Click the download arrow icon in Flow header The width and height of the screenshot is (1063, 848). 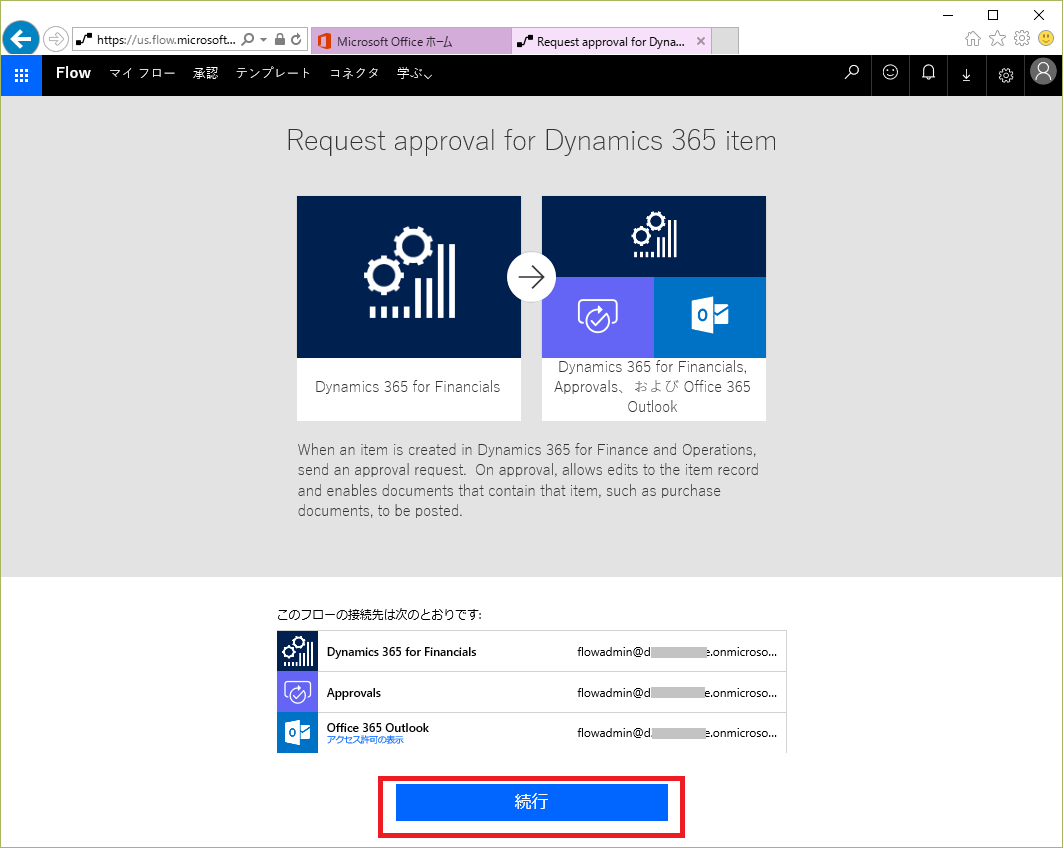coord(966,75)
